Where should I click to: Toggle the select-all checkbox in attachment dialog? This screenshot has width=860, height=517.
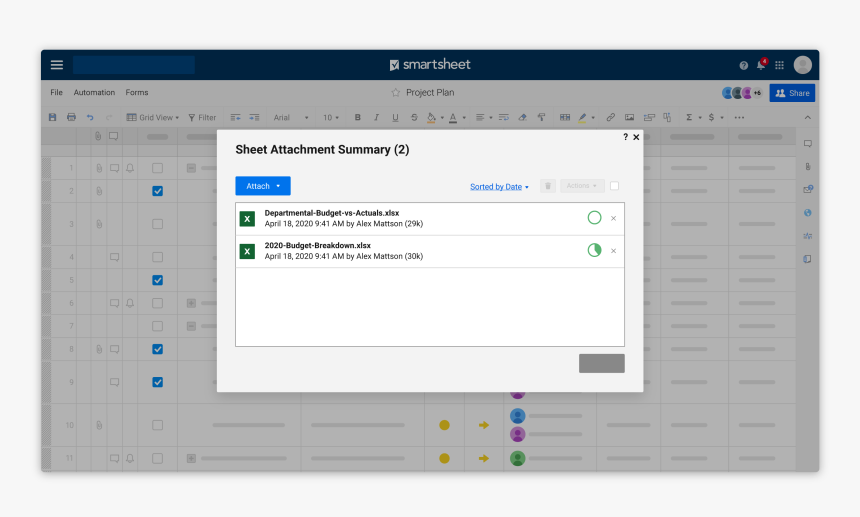[x=614, y=186]
